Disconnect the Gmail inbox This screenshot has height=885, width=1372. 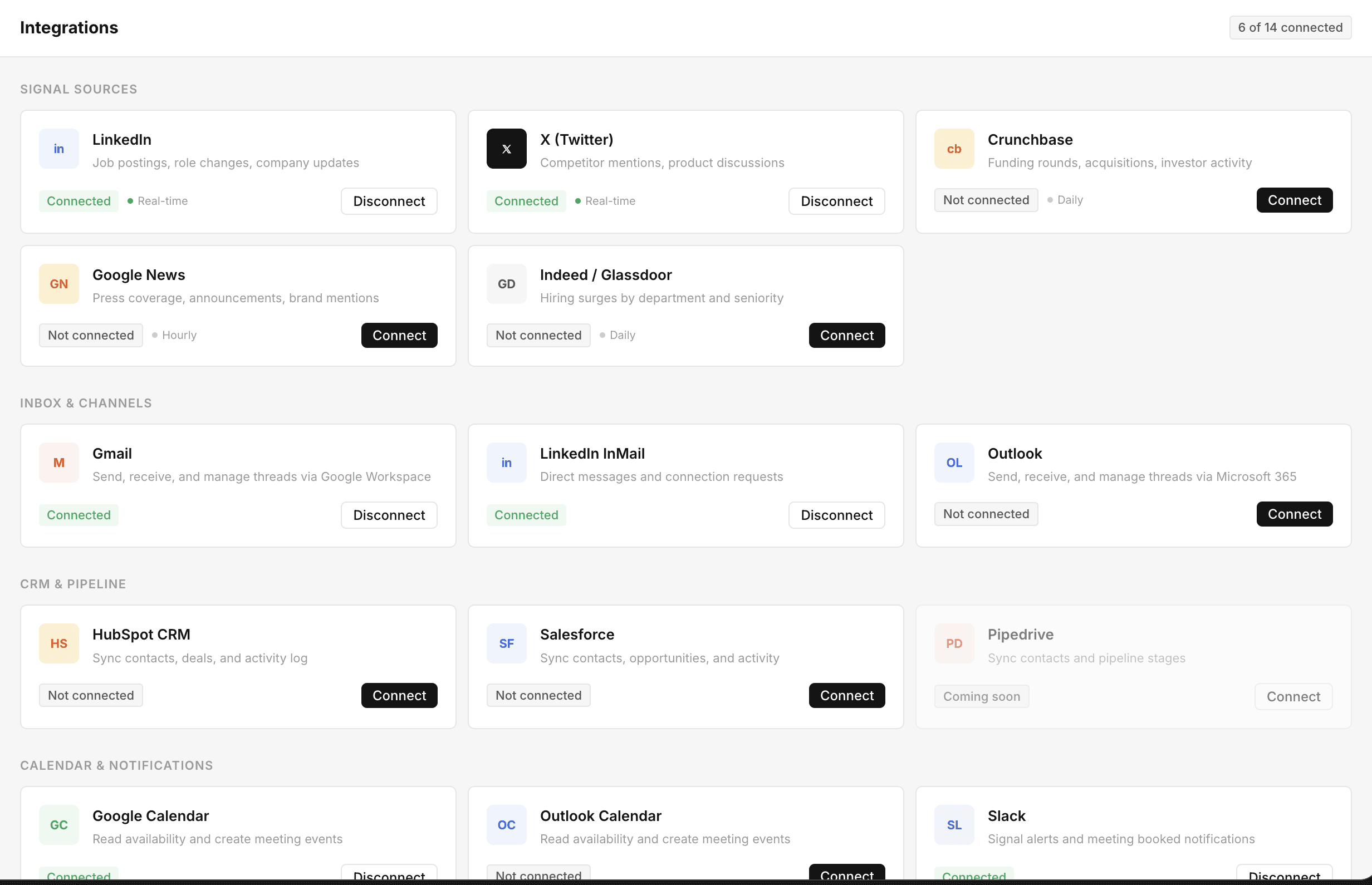(389, 515)
